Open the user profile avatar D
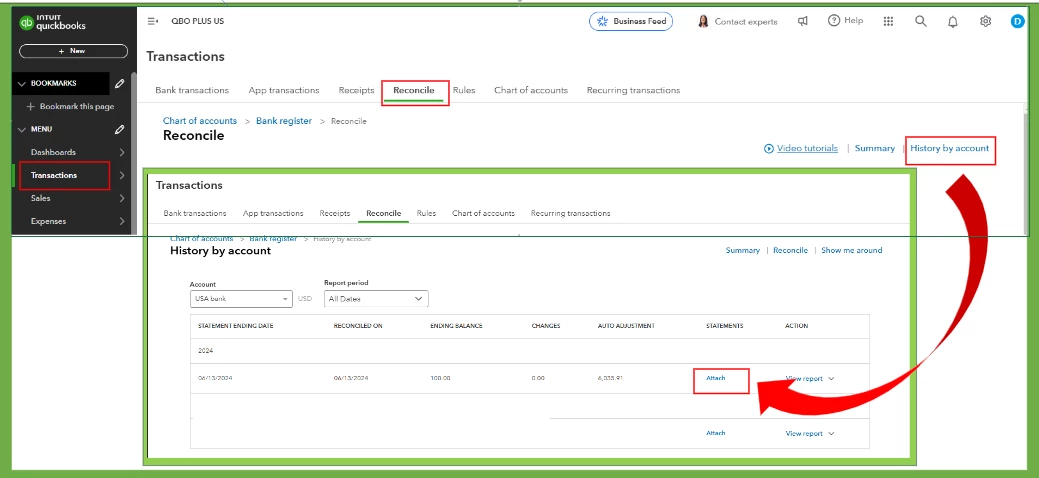This screenshot has width=1039, height=478. pyautogui.click(x=1018, y=21)
